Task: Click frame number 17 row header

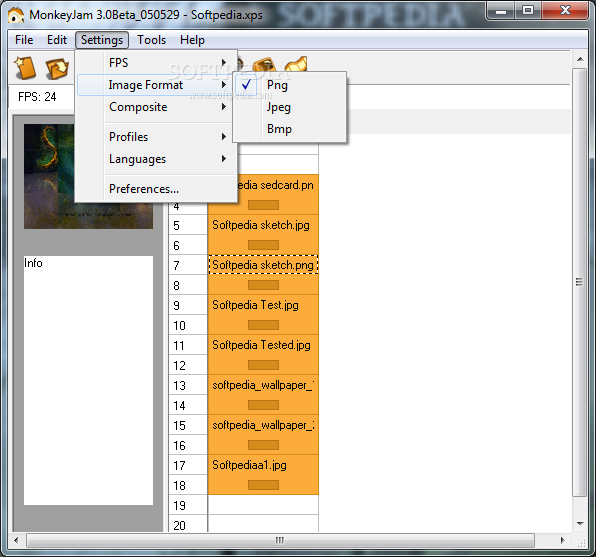Action: [188, 465]
